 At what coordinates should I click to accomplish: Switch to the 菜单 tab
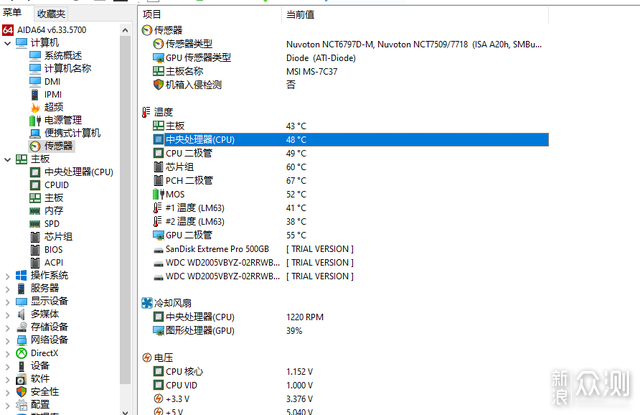pos(12,13)
